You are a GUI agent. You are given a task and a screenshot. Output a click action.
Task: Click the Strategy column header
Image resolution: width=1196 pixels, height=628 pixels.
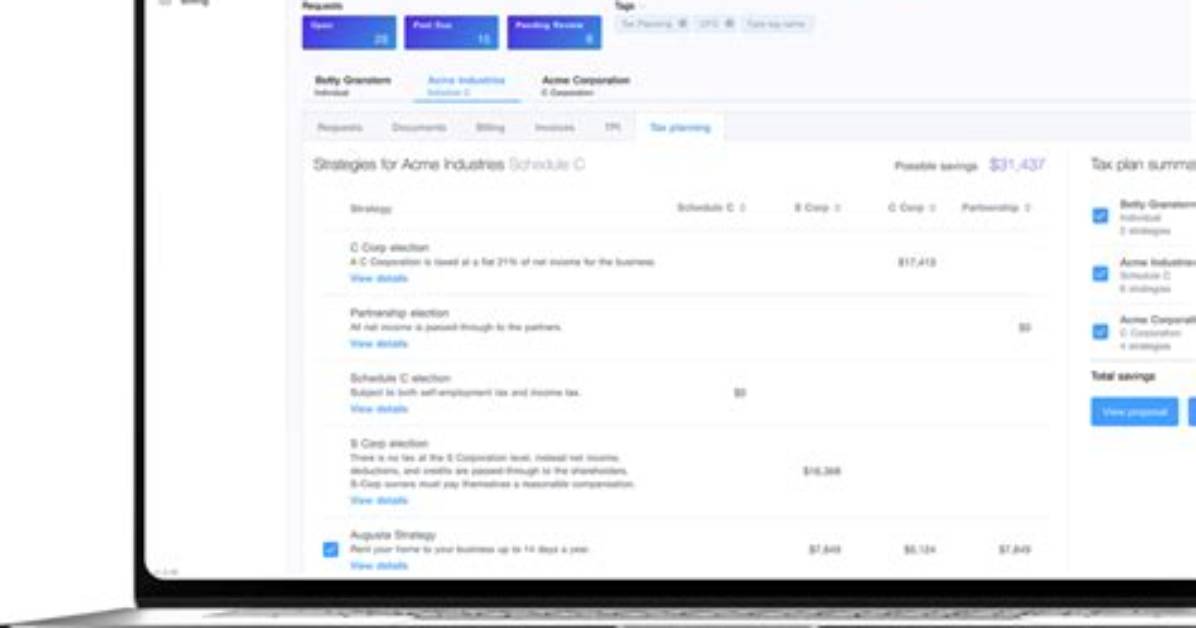pos(371,208)
